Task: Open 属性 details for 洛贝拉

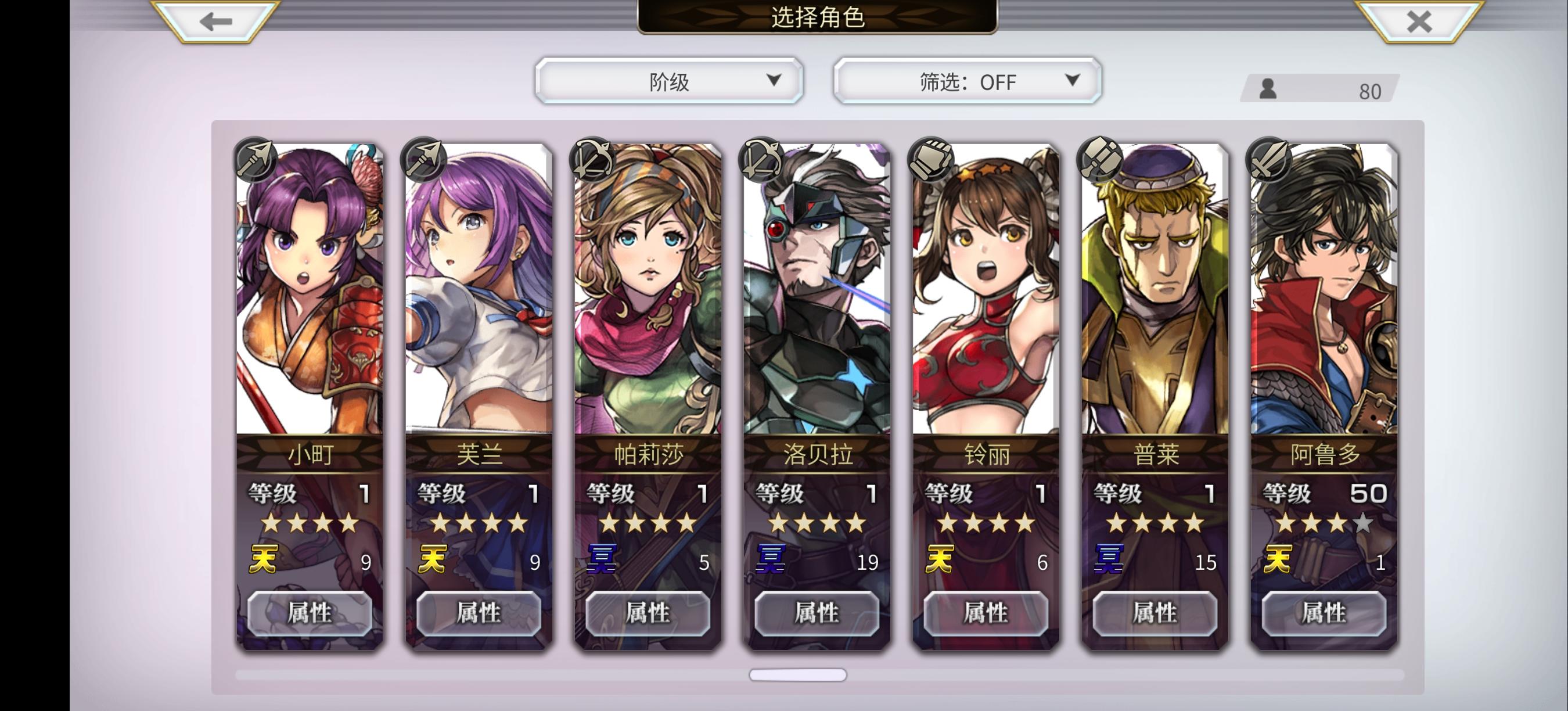Action: [x=817, y=613]
